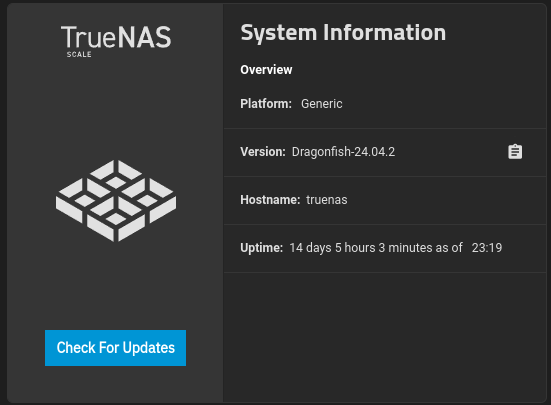The height and width of the screenshot is (405, 551).
Task: Click the TrueNAS logo
Action: [116, 41]
